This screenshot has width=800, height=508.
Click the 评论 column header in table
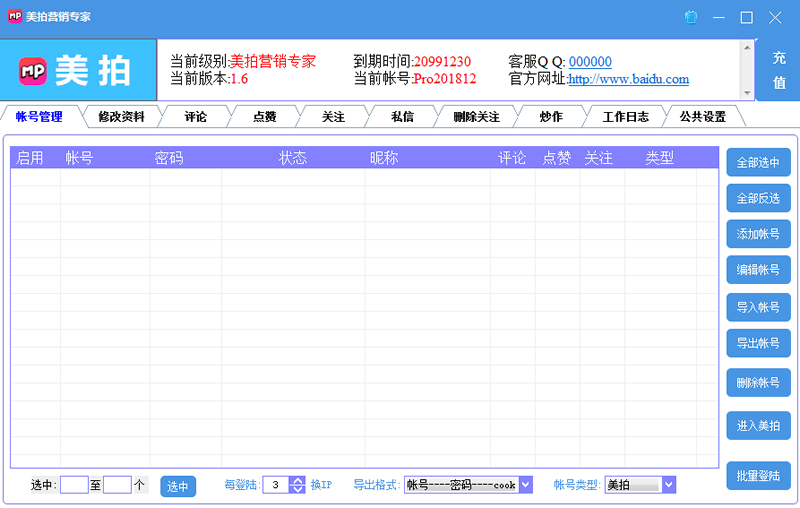[512, 158]
